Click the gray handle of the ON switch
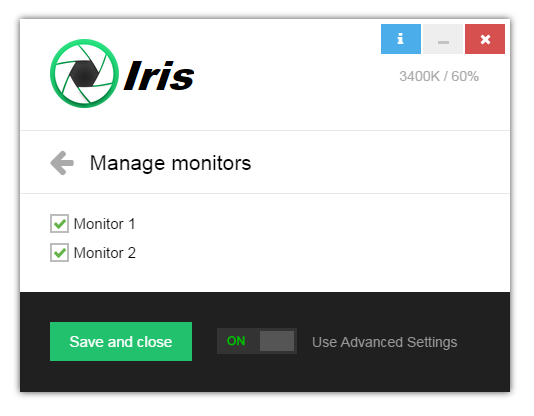The image size is (534, 416). click(277, 341)
